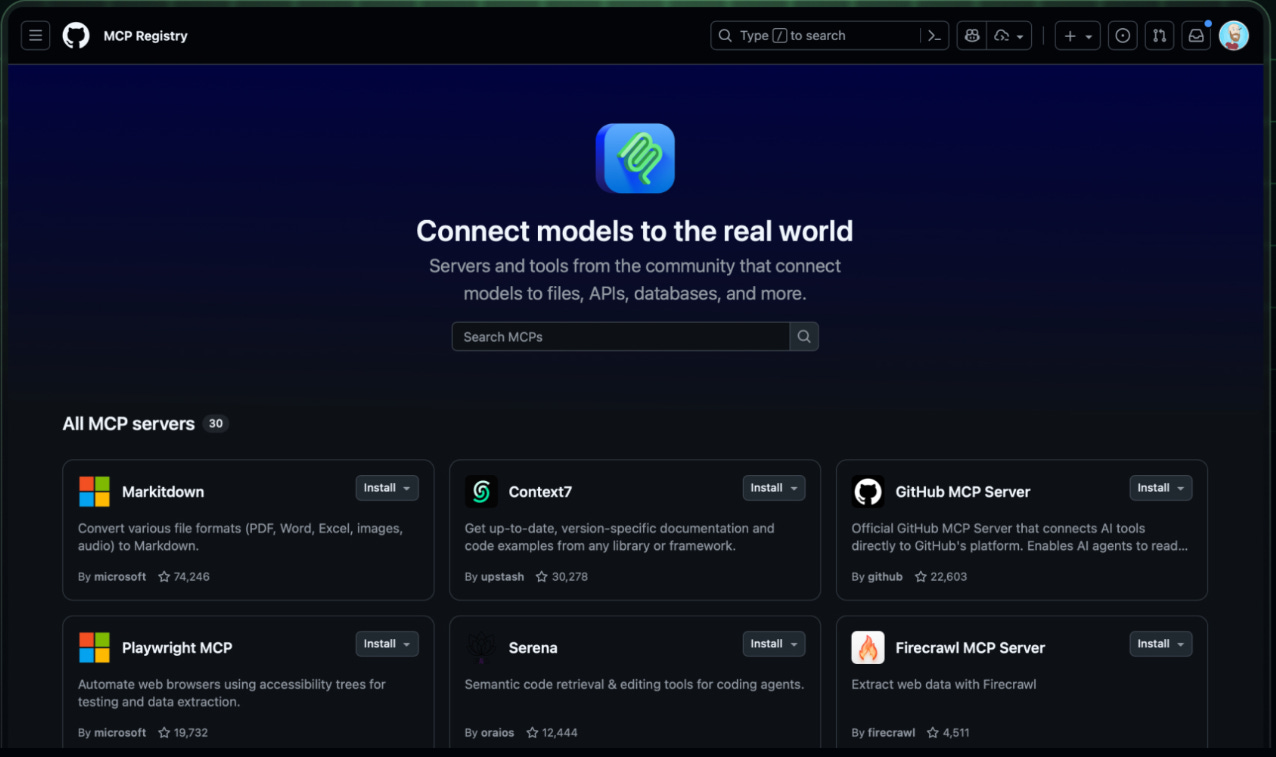Click the MCP Registry app logo
Image resolution: width=1276 pixels, height=757 pixels.
635,158
